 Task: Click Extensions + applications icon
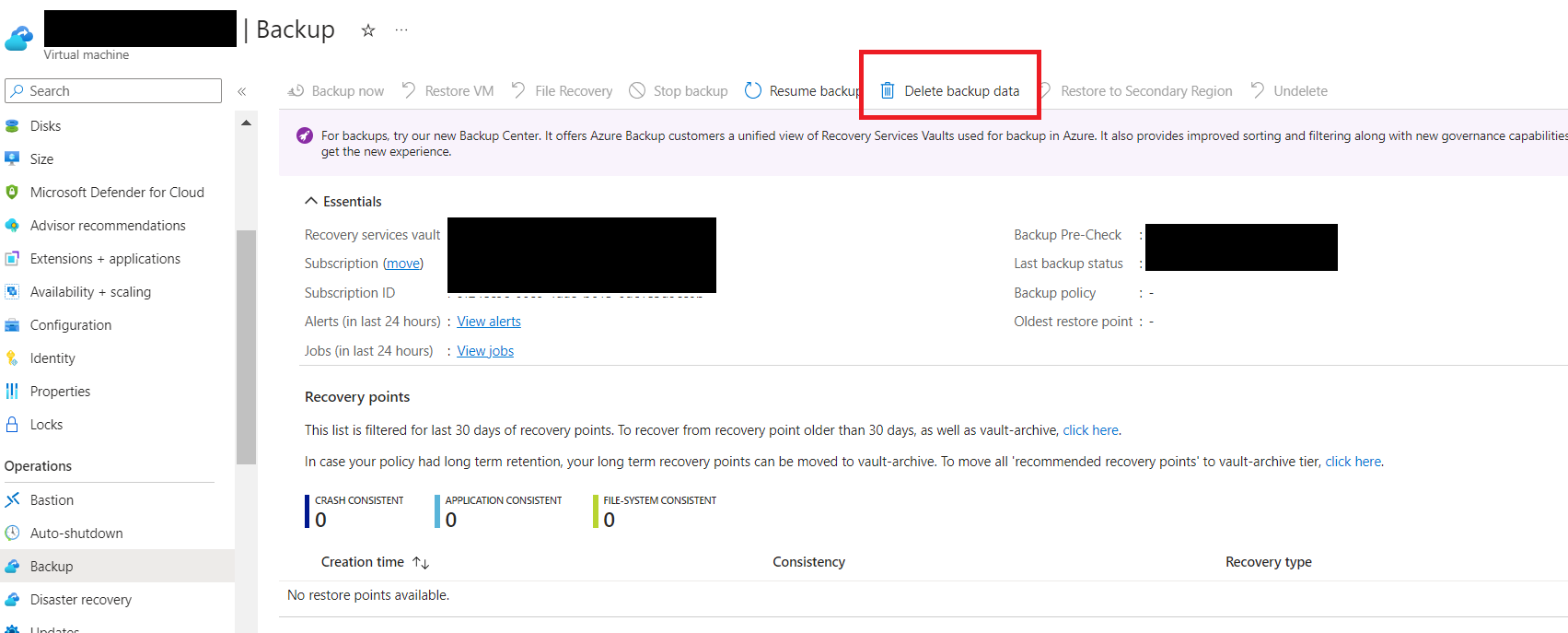tap(12, 258)
